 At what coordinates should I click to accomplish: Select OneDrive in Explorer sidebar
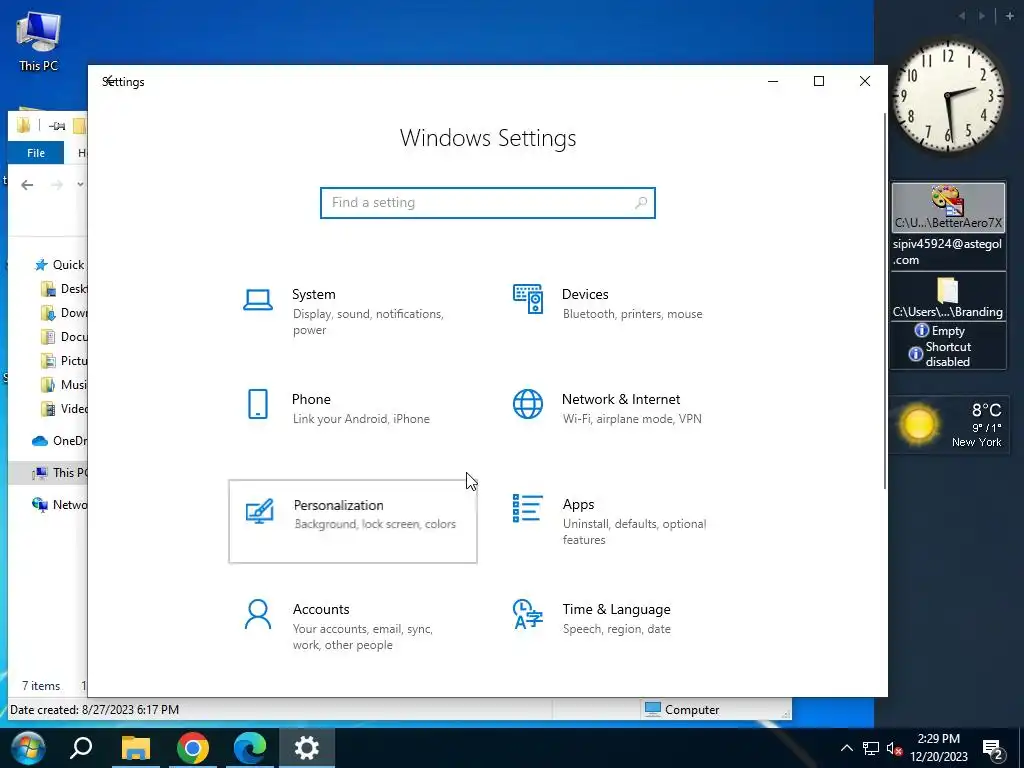tap(59, 441)
